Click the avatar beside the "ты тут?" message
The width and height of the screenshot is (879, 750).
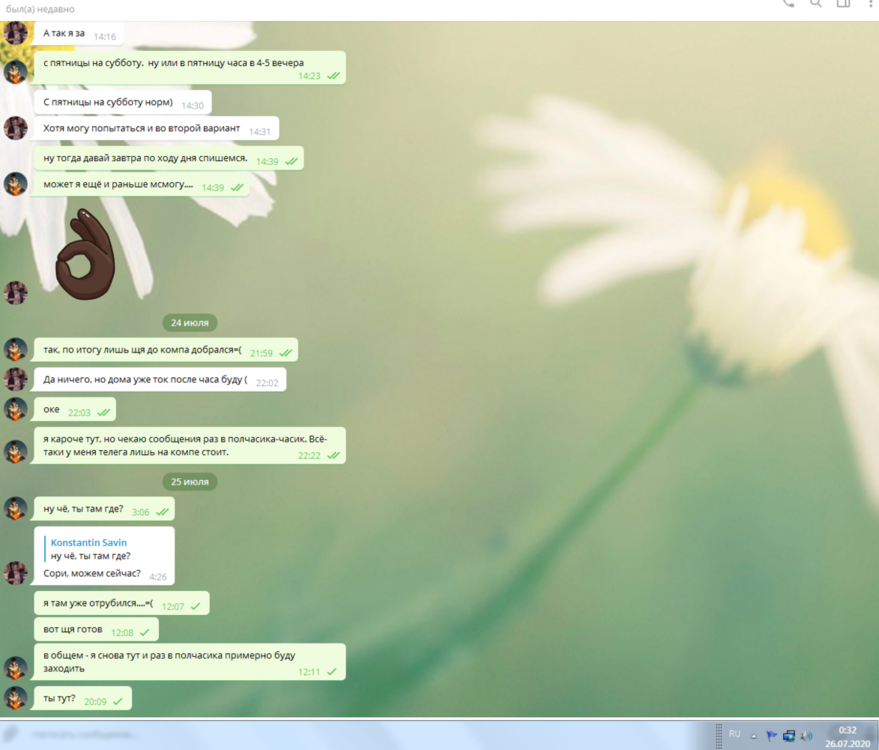click(x=15, y=698)
